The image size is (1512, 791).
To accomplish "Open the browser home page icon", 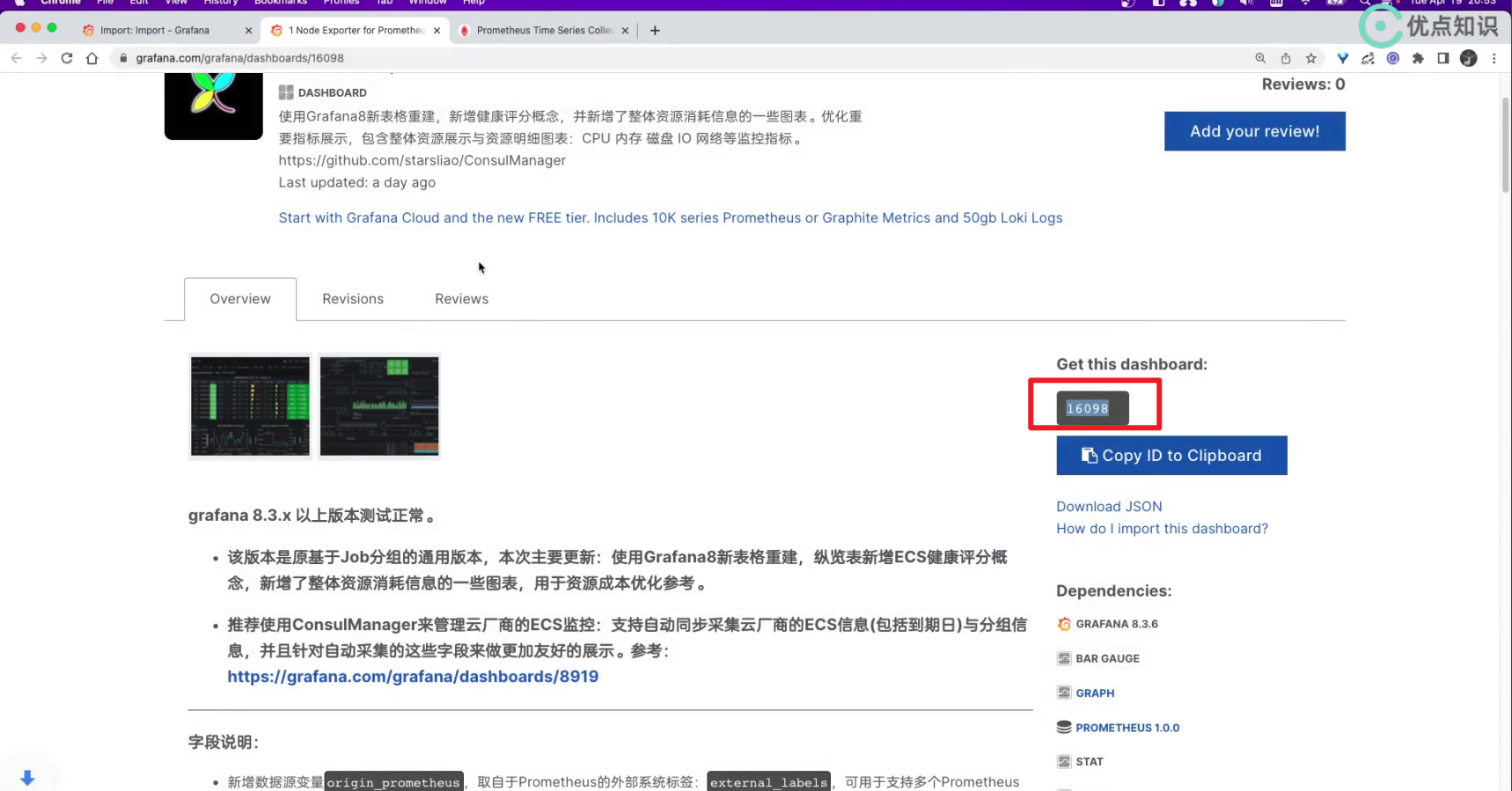I will coord(92,58).
